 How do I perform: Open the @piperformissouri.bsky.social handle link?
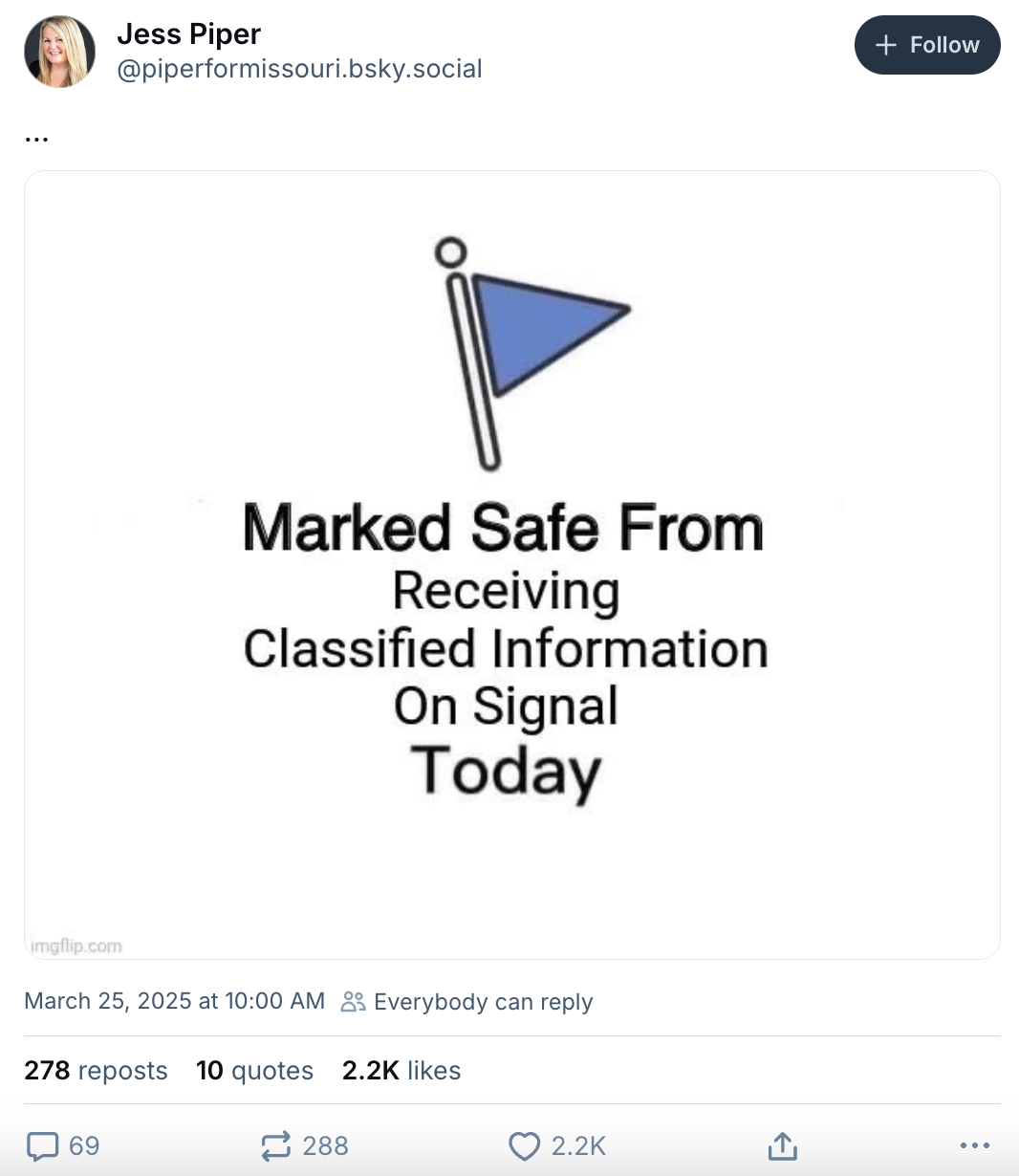click(299, 69)
